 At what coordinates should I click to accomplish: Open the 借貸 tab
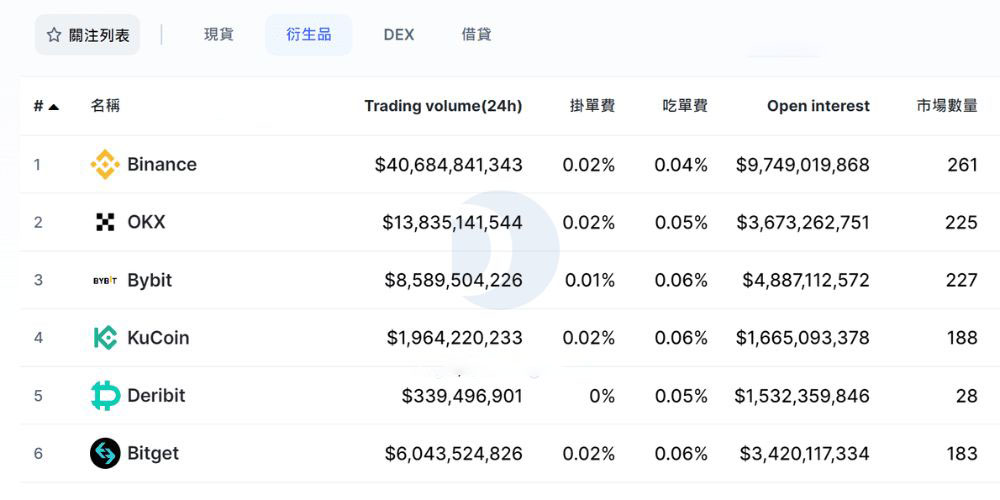pyautogui.click(x=476, y=34)
